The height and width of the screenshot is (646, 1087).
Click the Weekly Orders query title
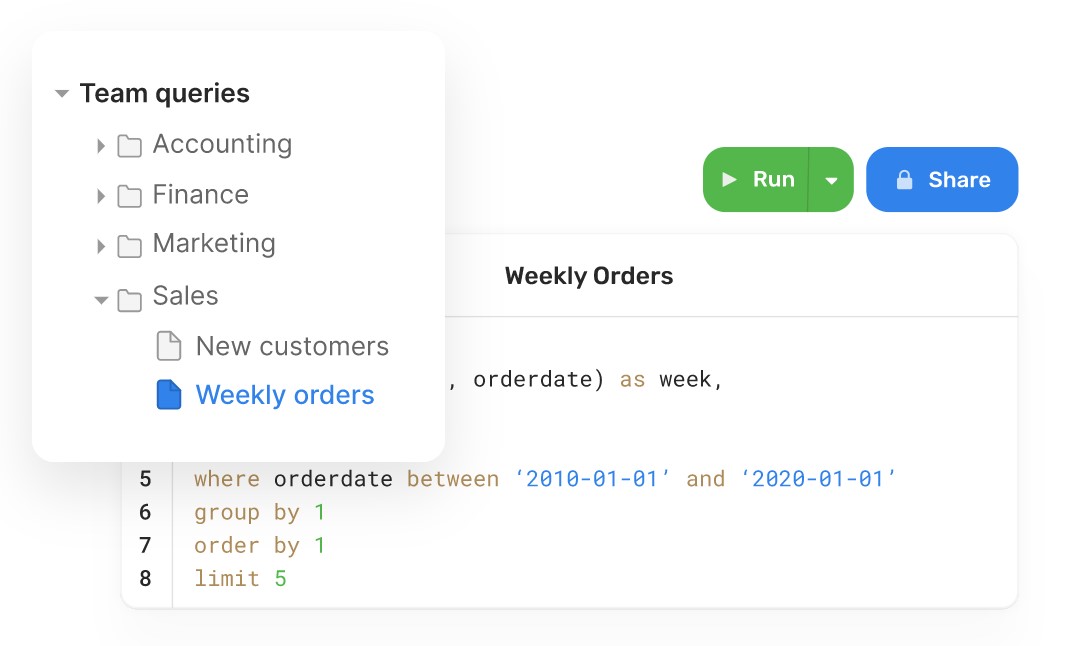tap(589, 276)
